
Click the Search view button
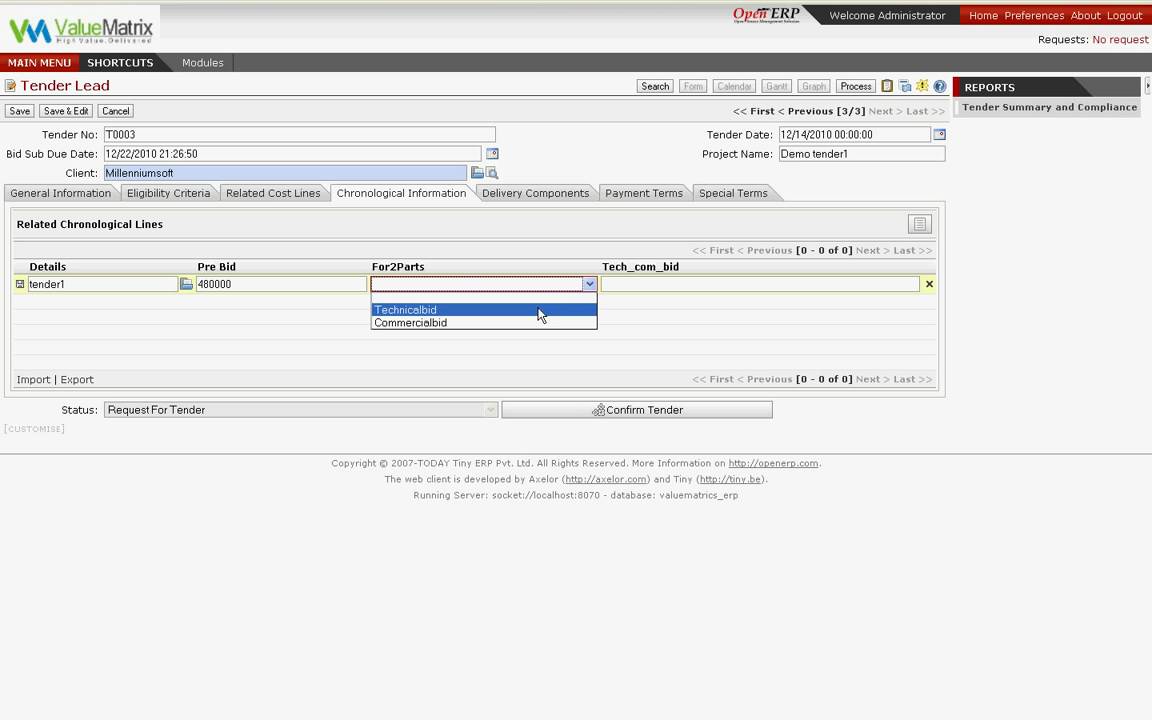655,86
